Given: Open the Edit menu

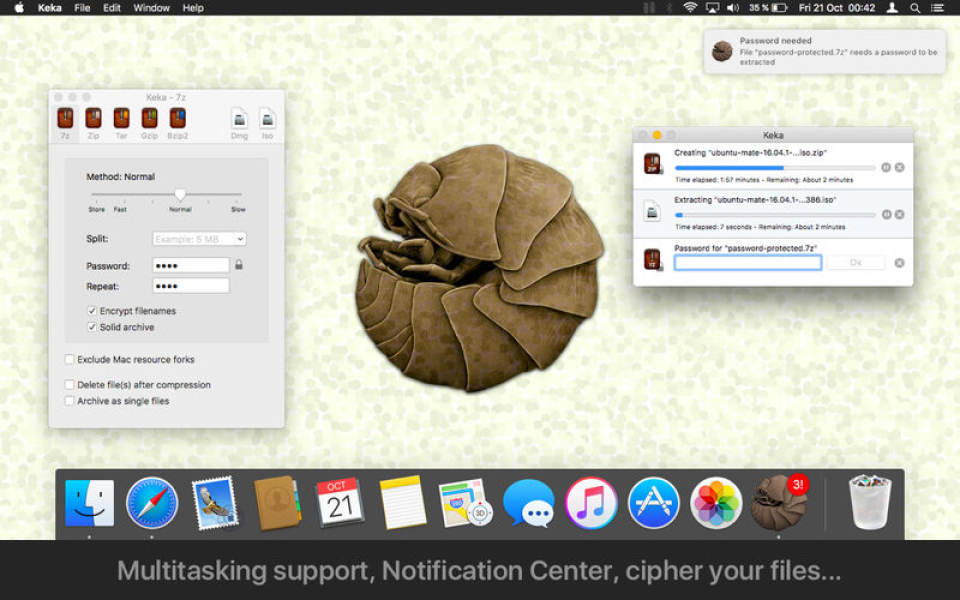Looking at the screenshot, I should coord(111,8).
